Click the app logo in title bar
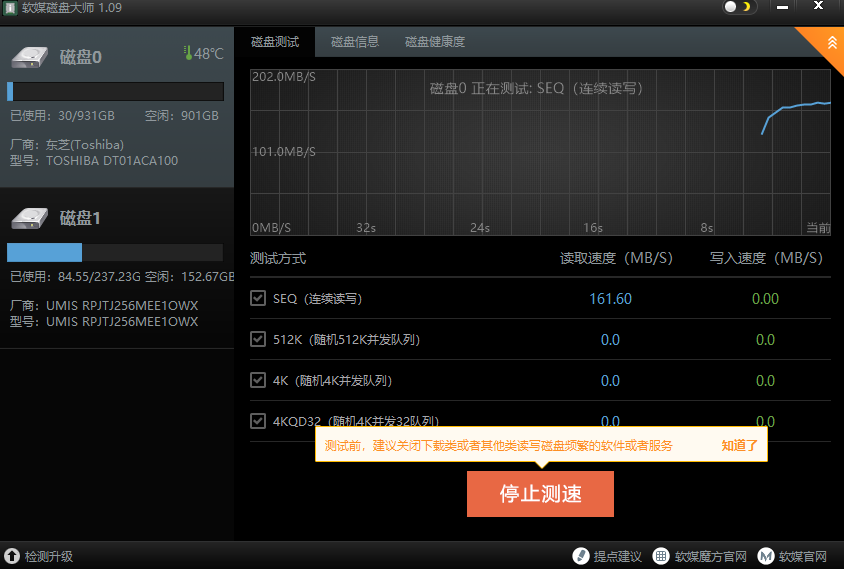Viewport: 844px width, 569px height. tap(12, 8)
